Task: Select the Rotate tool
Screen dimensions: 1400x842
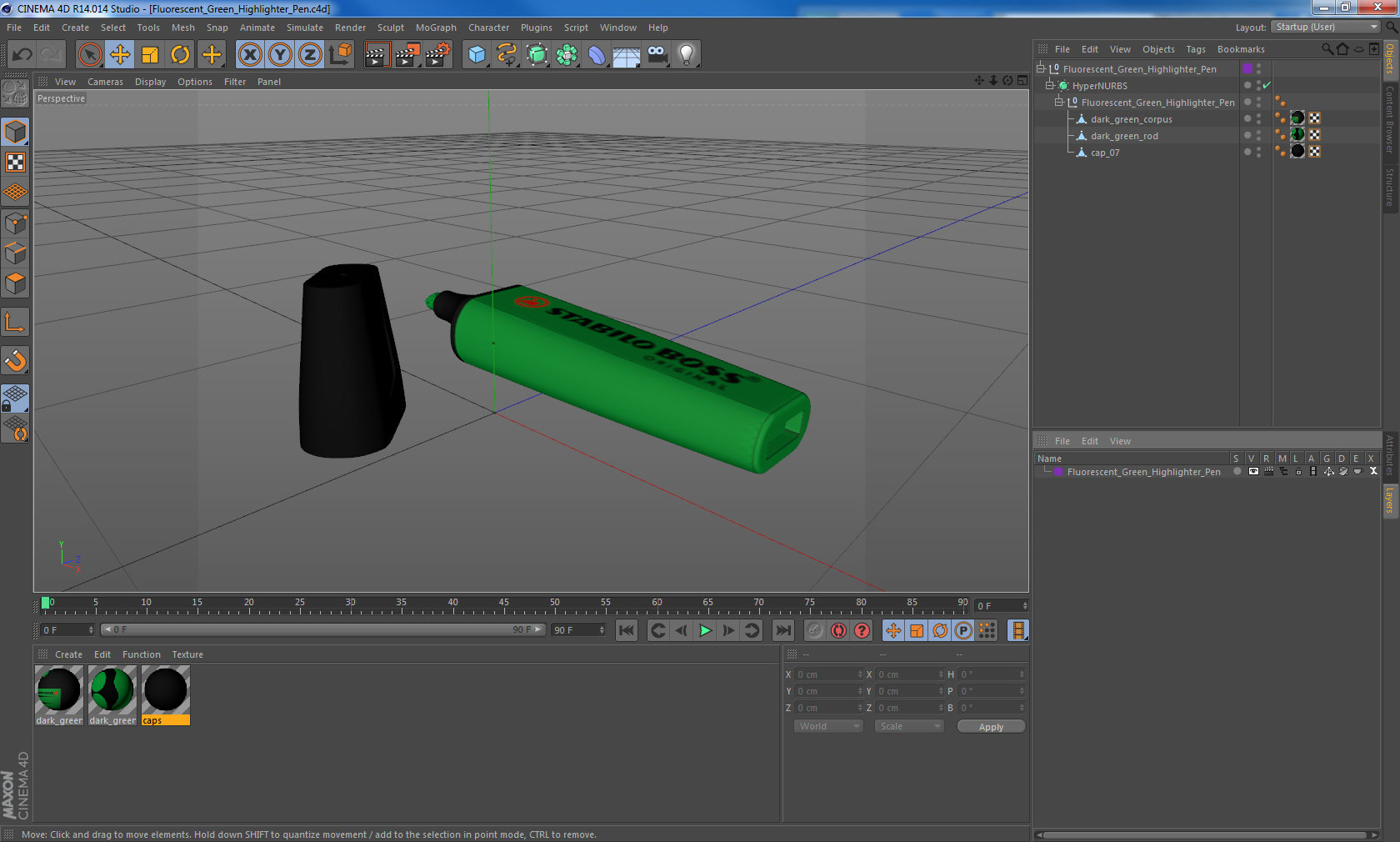Action: [x=180, y=55]
